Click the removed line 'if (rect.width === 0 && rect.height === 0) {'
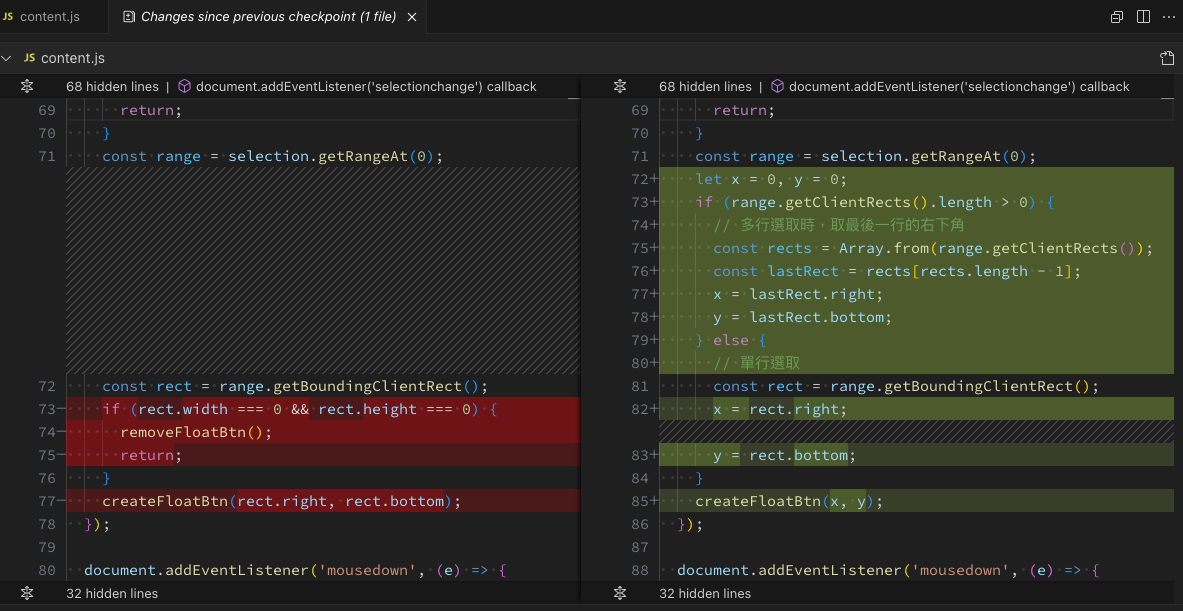The image size is (1183, 611). coord(300,409)
